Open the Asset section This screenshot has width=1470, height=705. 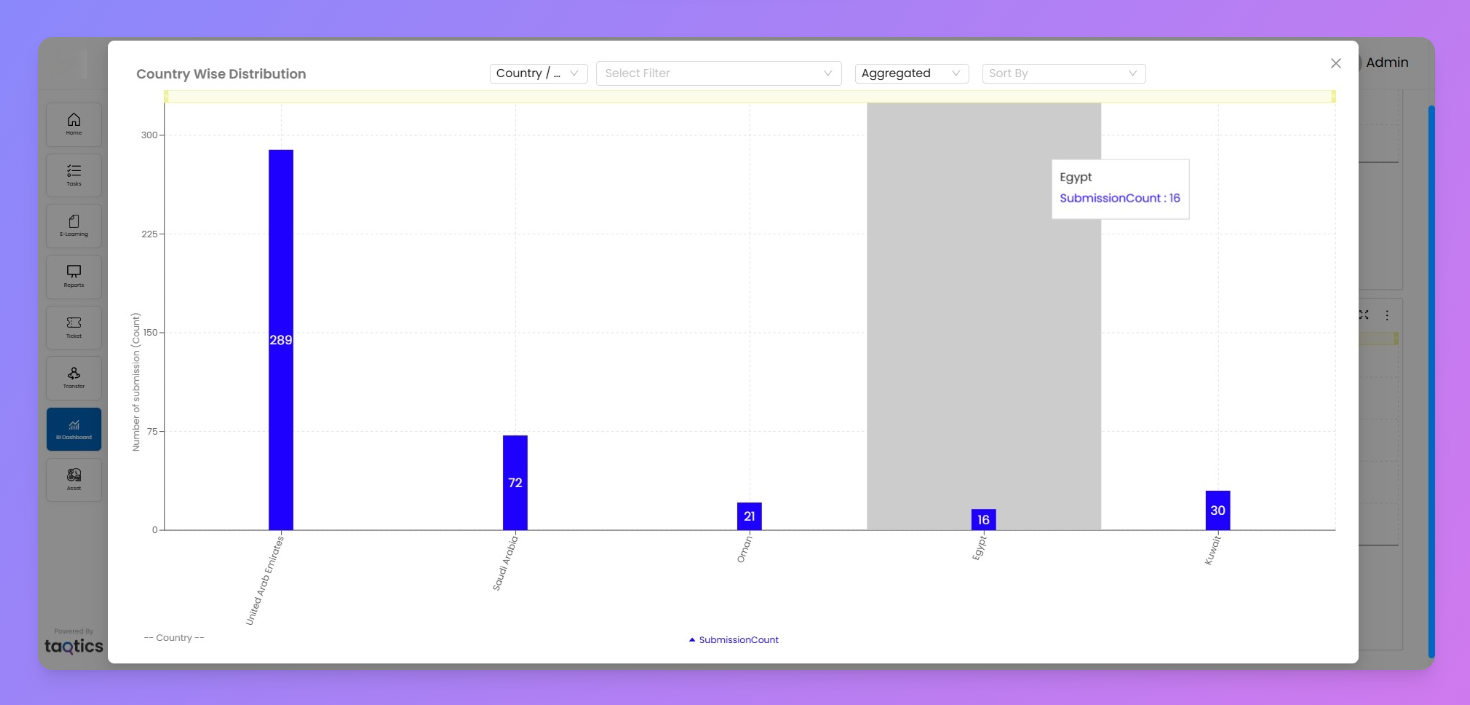coord(74,480)
